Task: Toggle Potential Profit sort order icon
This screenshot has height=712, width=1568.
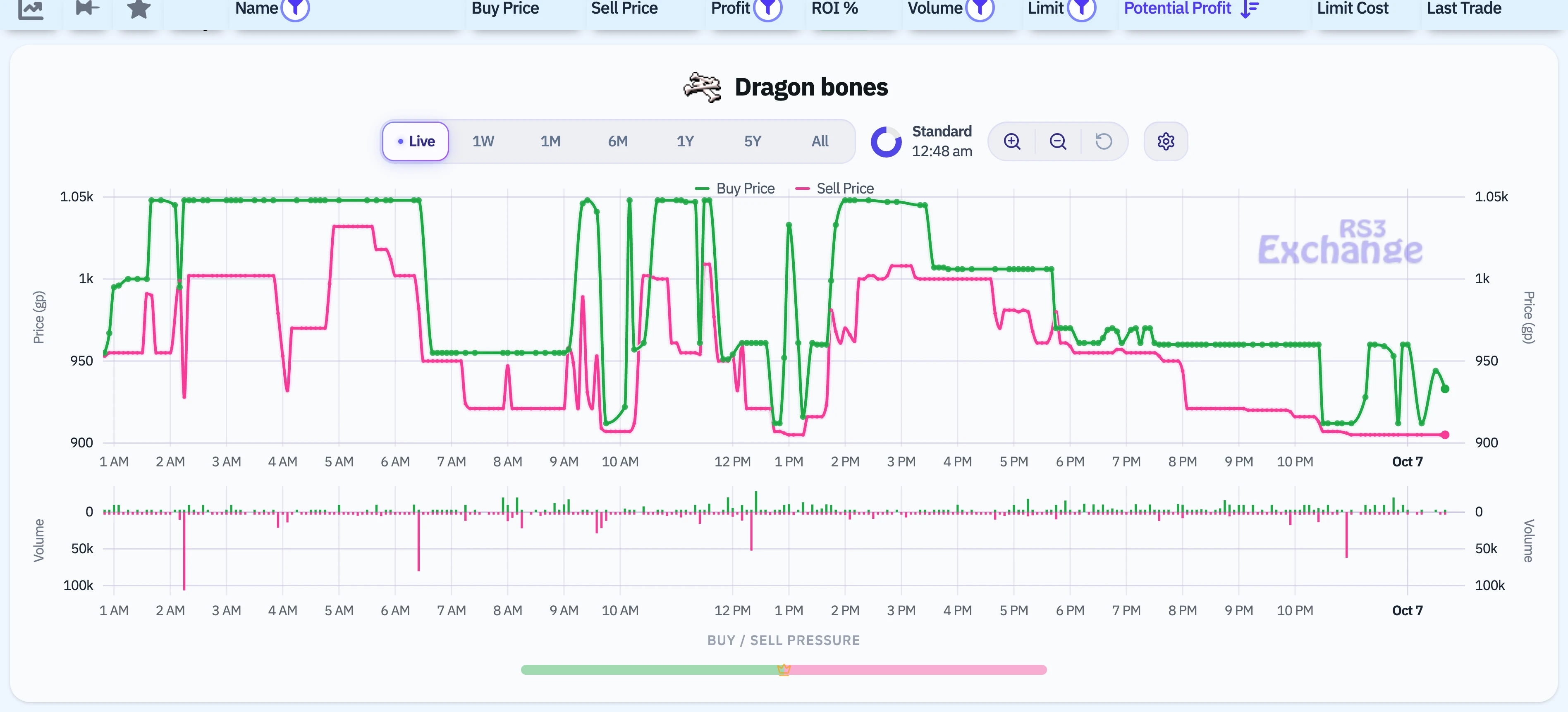Action: click(x=1250, y=9)
